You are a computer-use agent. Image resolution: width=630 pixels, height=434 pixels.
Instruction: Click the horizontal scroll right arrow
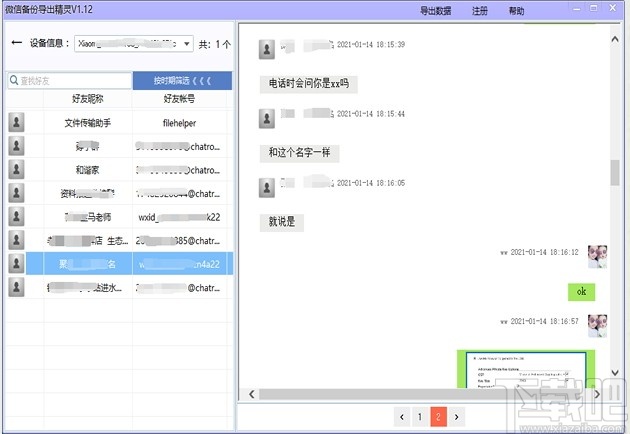[x=597, y=394]
